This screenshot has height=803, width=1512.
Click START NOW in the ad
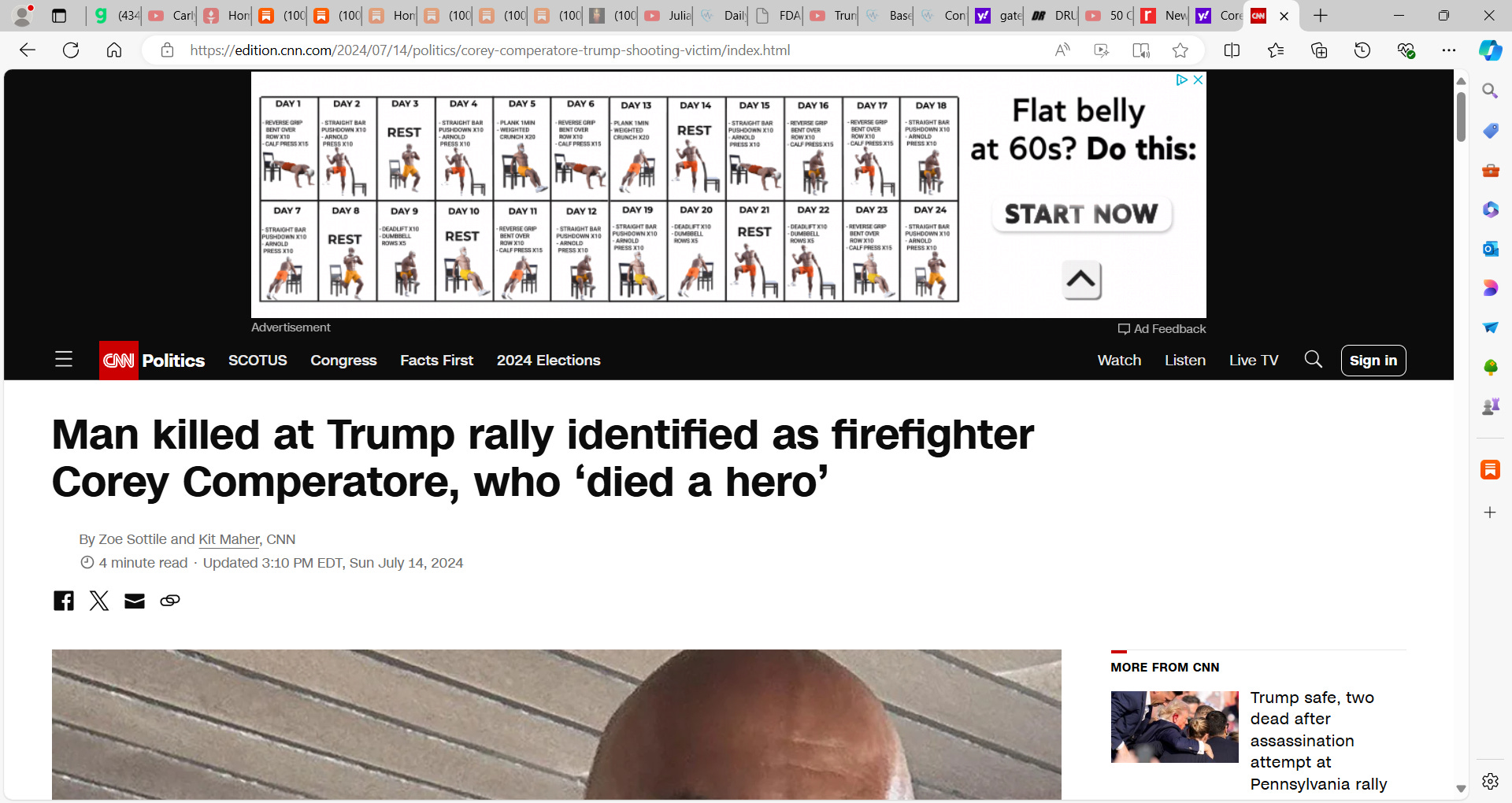point(1081,214)
